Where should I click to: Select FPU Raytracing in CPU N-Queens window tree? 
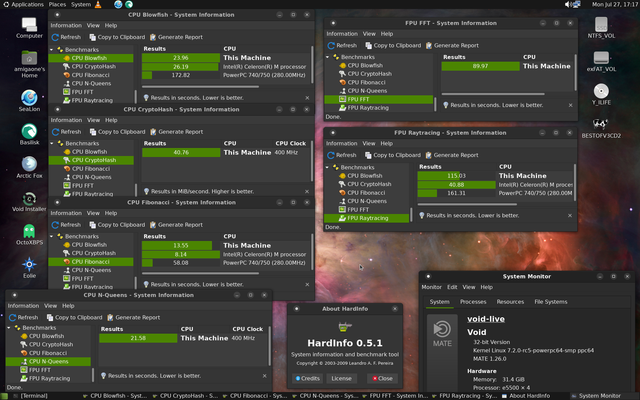pyautogui.click(x=49, y=378)
